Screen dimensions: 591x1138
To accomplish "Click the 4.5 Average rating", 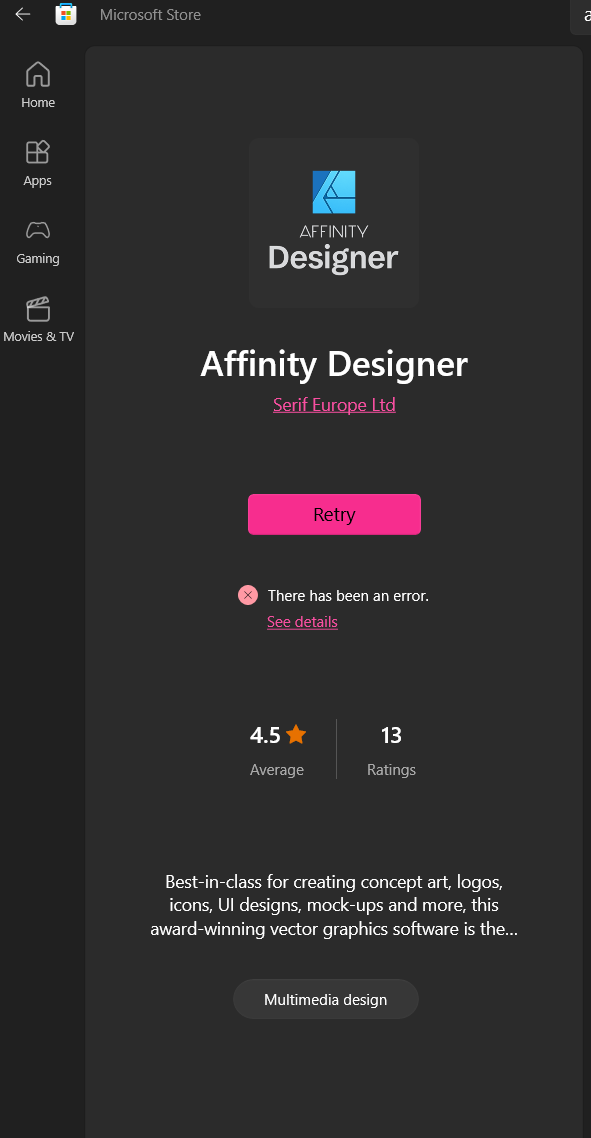I will (x=277, y=749).
